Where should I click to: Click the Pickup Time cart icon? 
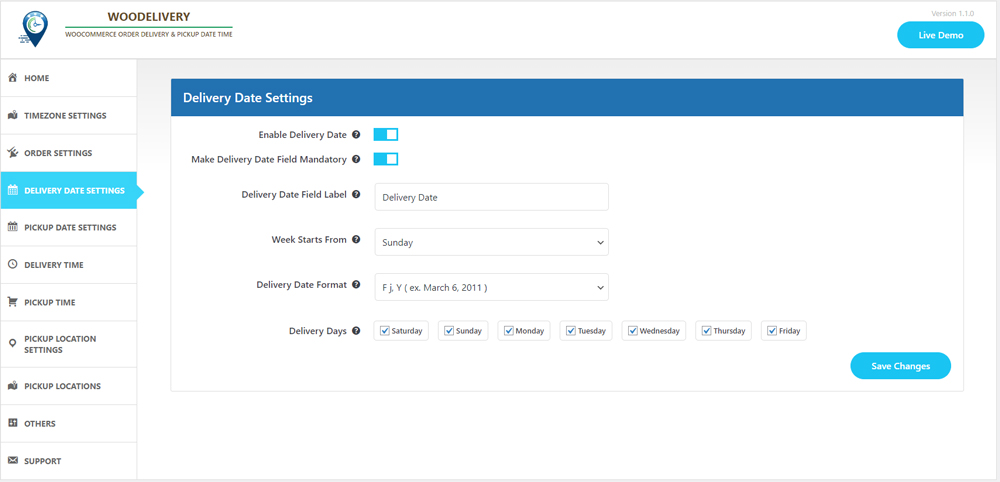[13, 302]
